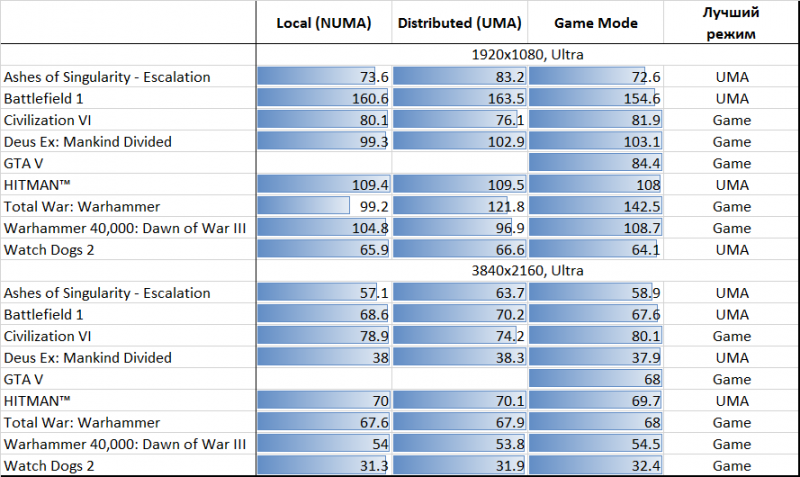Select the Local (NUMA) column header
The width and height of the screenshot is (800, 477).
(324, 23)
